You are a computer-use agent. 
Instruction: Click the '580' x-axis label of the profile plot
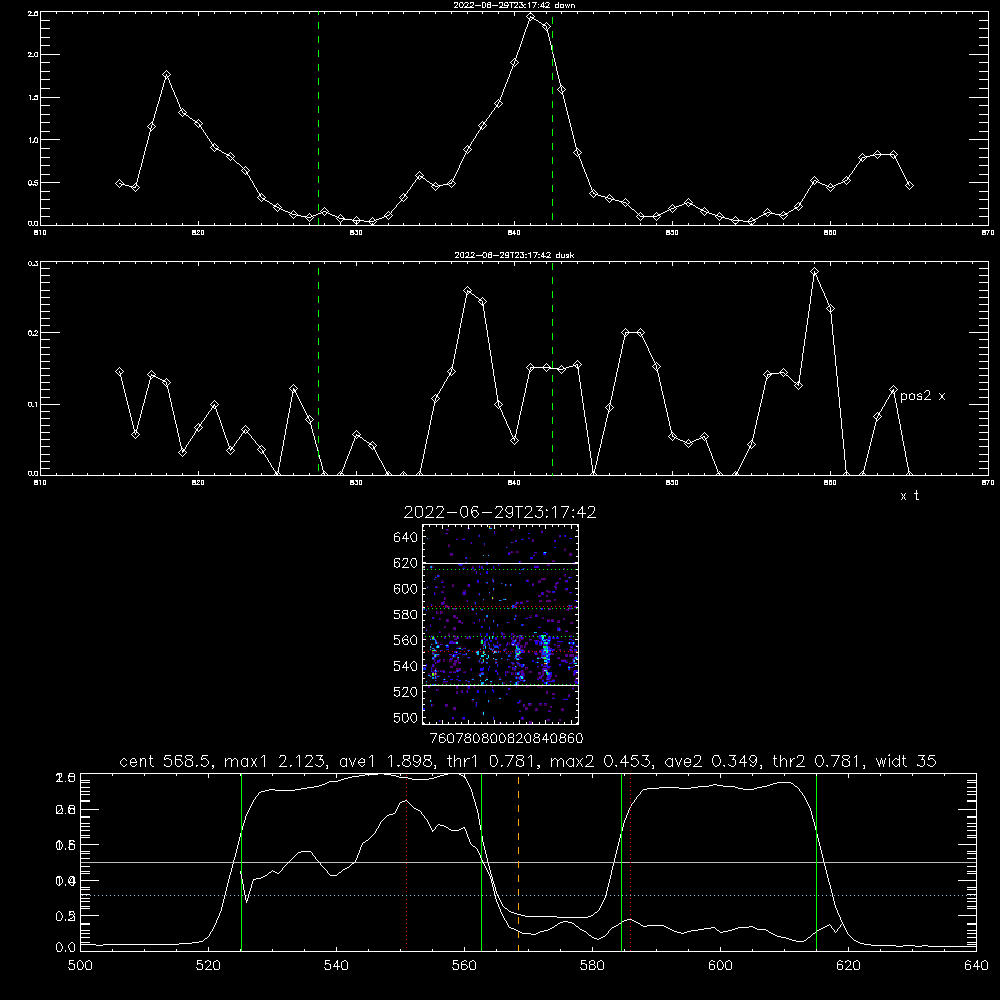(x=592, y=966)
